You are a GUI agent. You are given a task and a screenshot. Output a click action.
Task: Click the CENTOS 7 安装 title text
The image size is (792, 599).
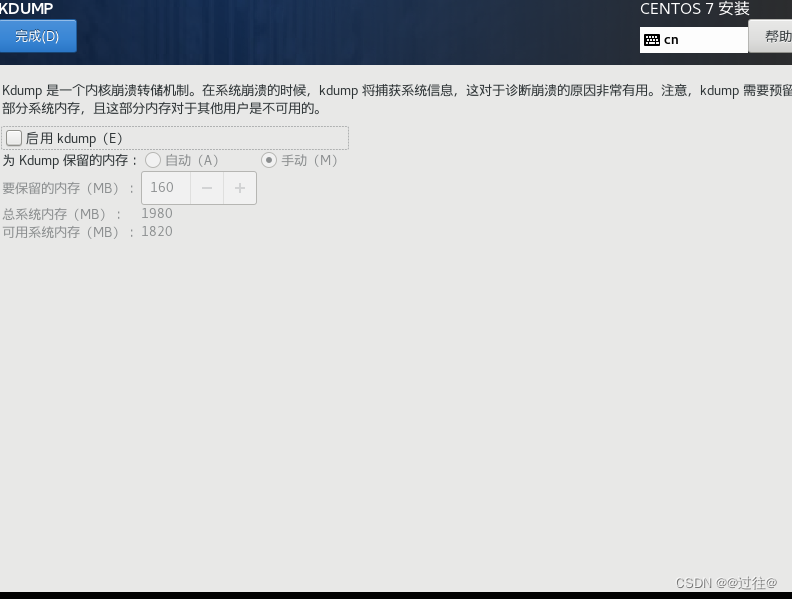[695, 9]
